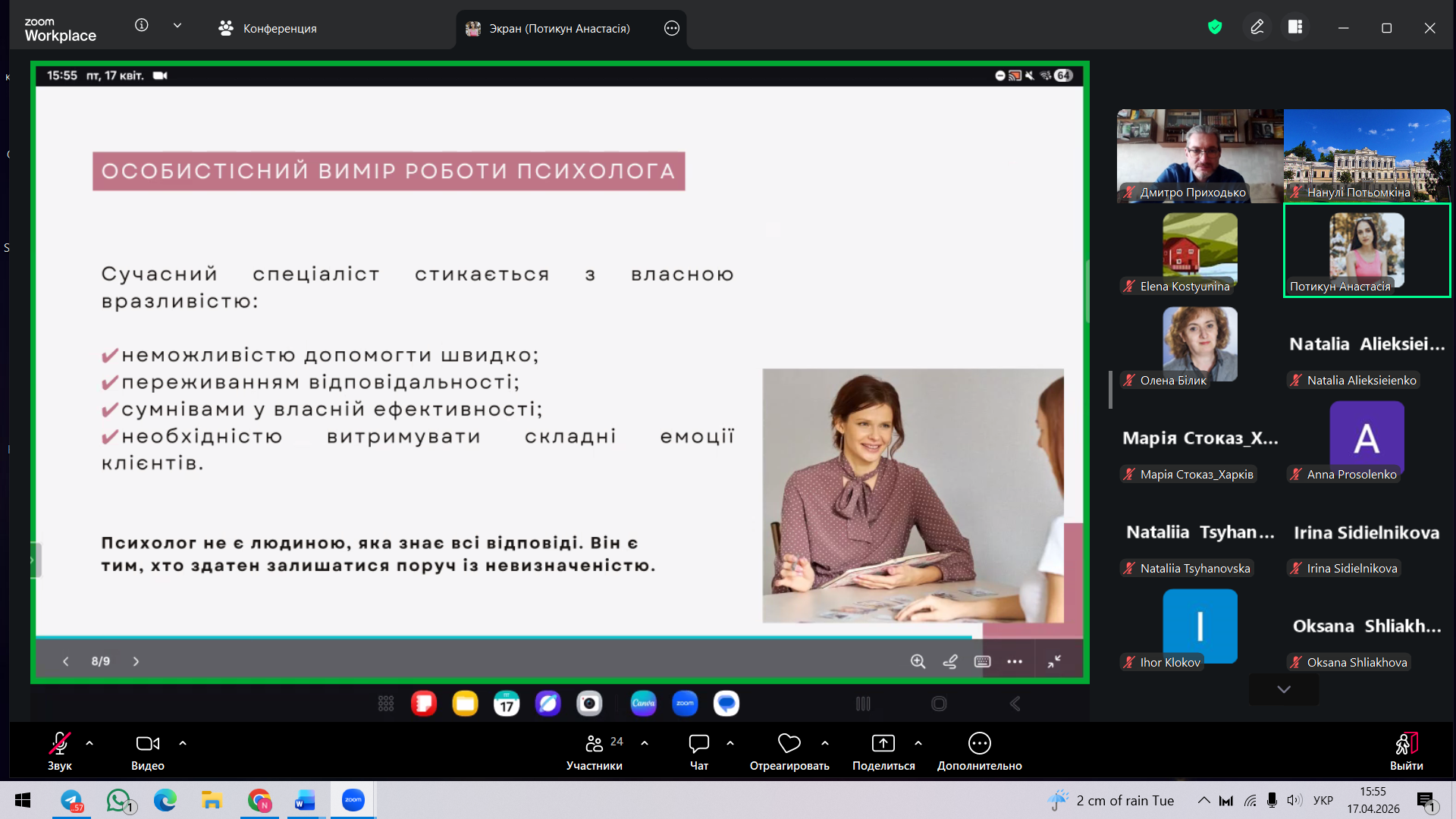Toggle Windows system volume speaker icon
The height and width of the screenshot is (819, 1456).
point(1294,800)
